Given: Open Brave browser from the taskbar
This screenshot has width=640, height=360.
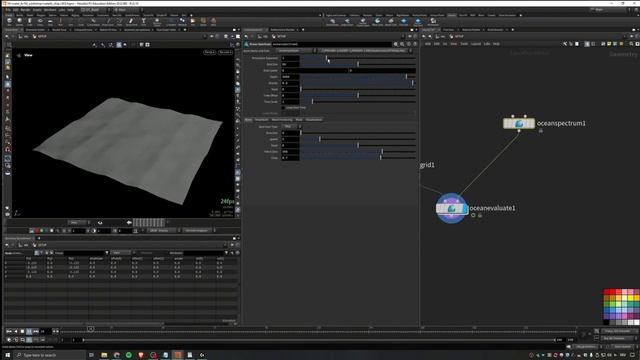Looking at the screenshot, I should (141, 355).
